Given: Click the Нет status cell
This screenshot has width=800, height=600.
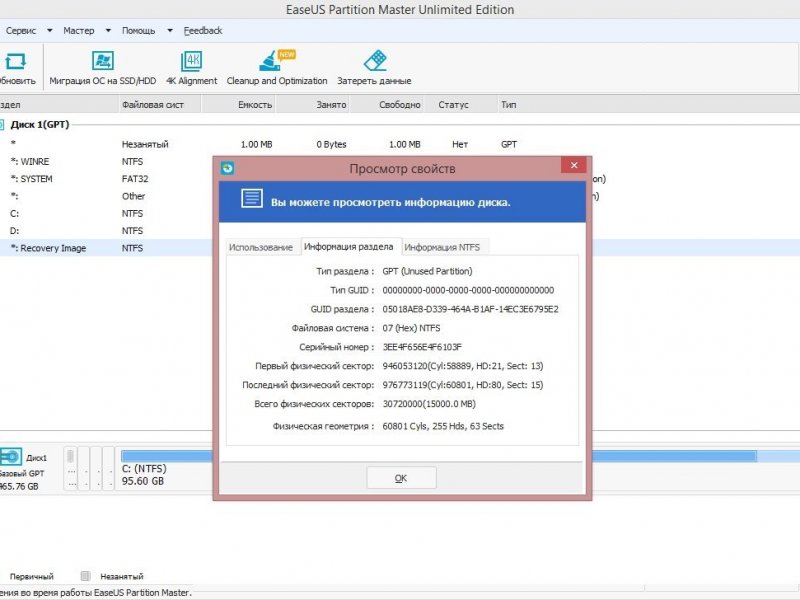Looking at the screenshot, I should click(460, 144).
